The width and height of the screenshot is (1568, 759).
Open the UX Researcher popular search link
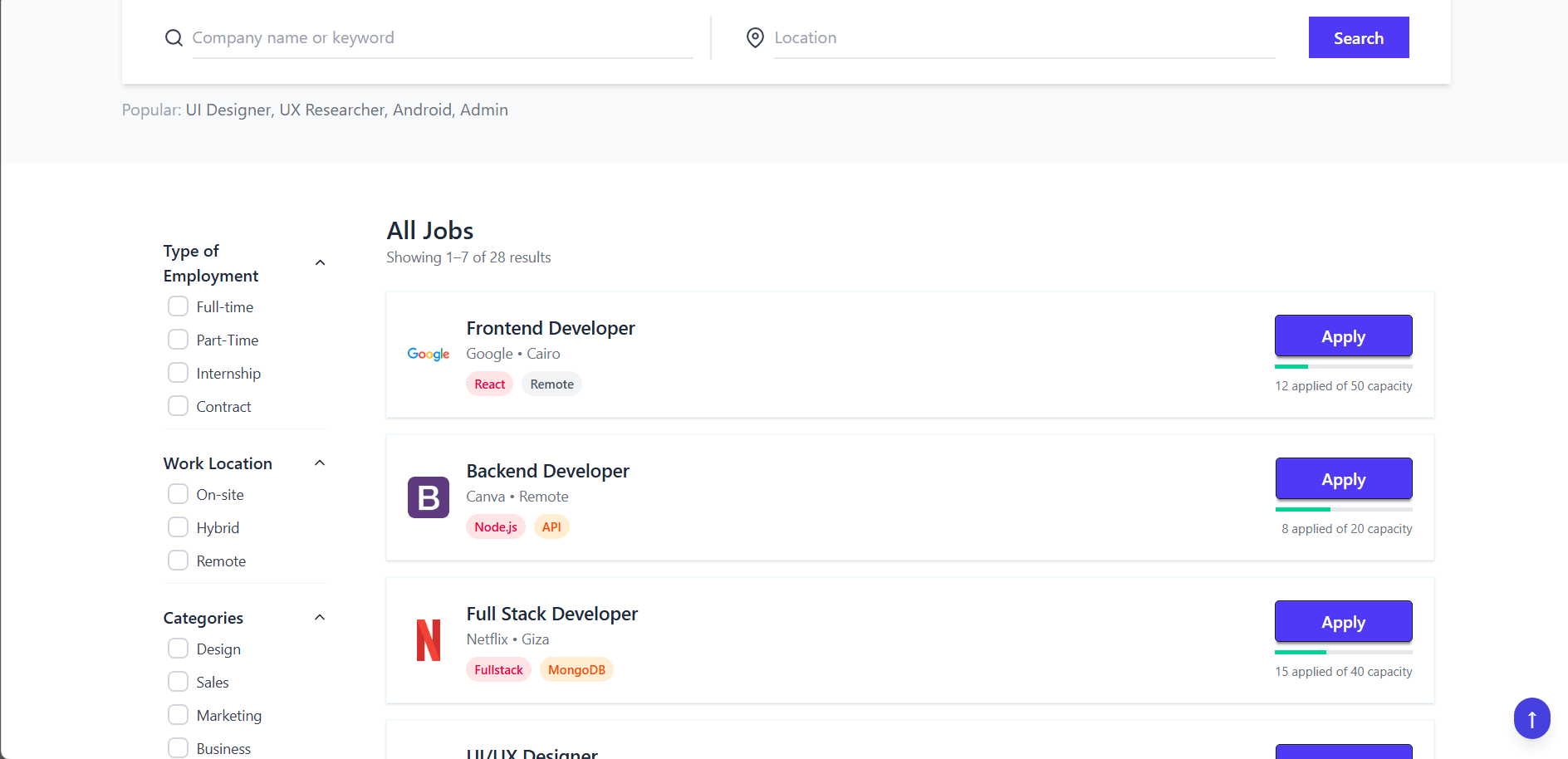click(332, 110)
